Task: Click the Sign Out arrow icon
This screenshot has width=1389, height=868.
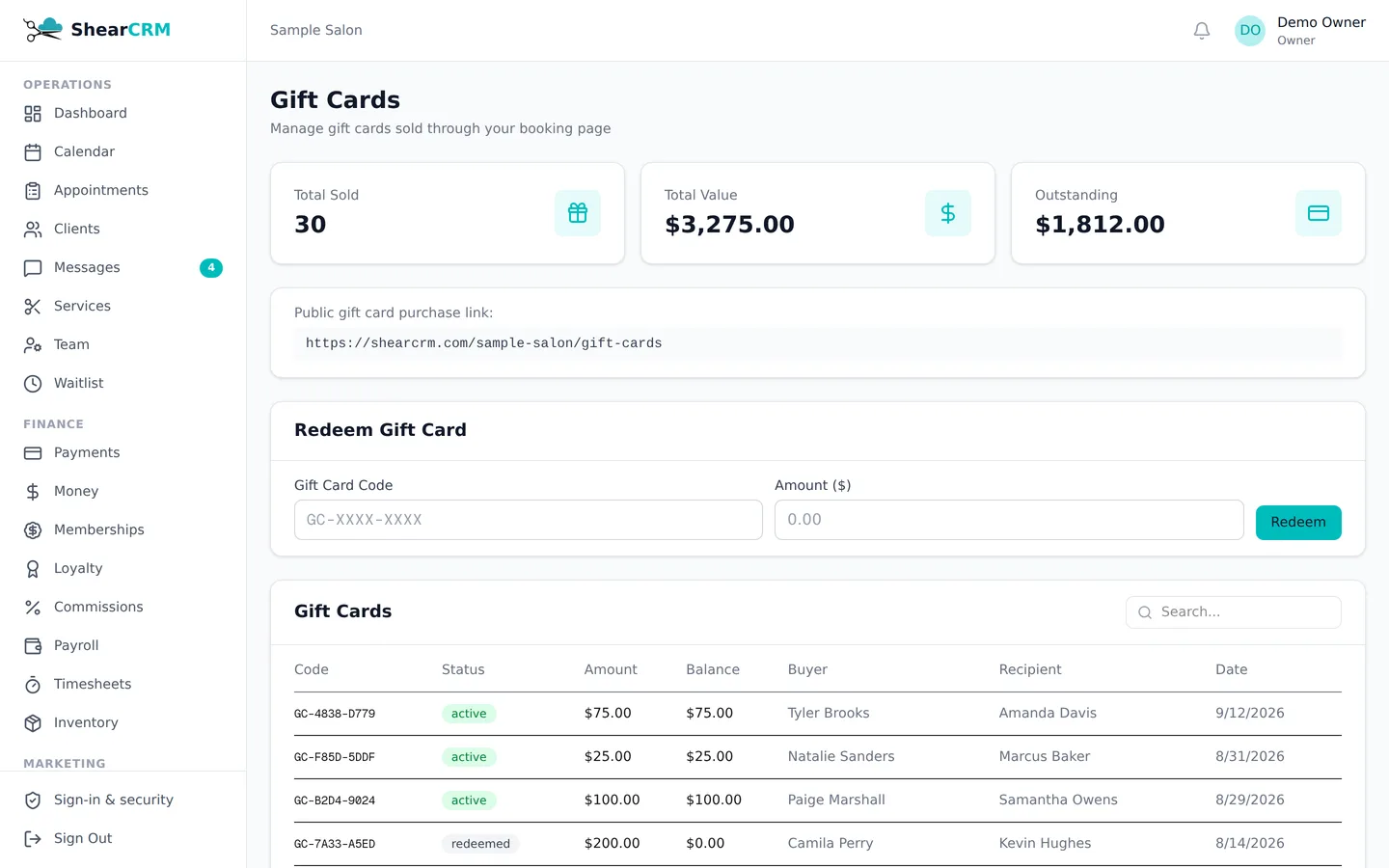Action: [33, 839]
